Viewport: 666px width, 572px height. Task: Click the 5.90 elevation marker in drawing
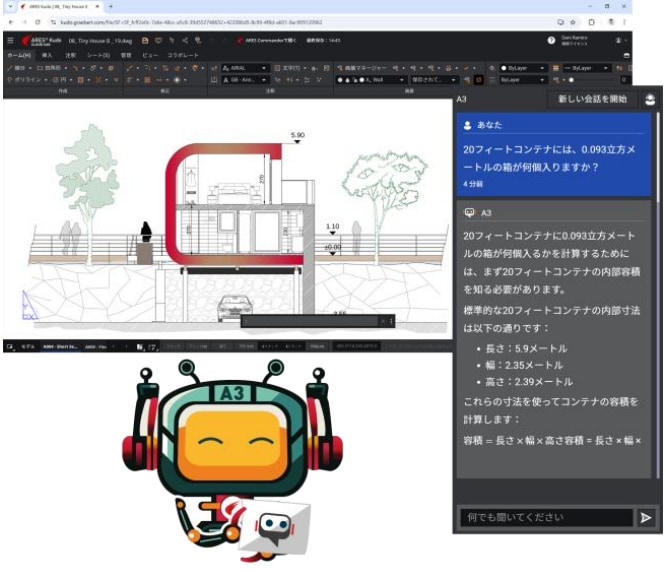pos(297,137)
